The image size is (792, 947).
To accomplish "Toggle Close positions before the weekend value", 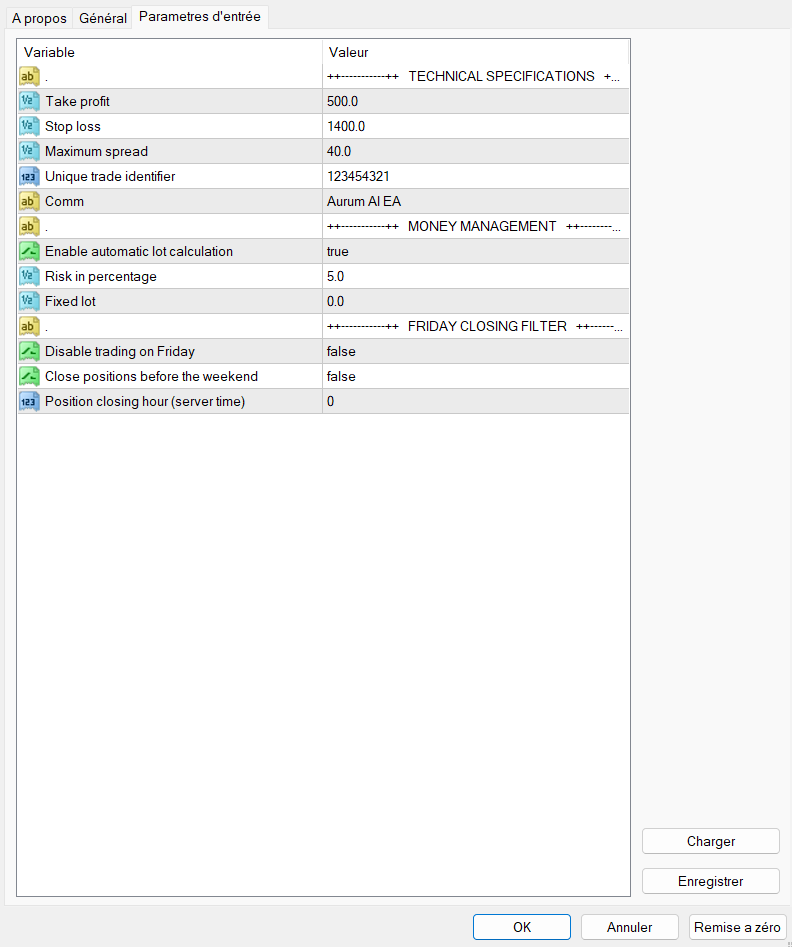I will pyautogui.click(x=475, y=376).
